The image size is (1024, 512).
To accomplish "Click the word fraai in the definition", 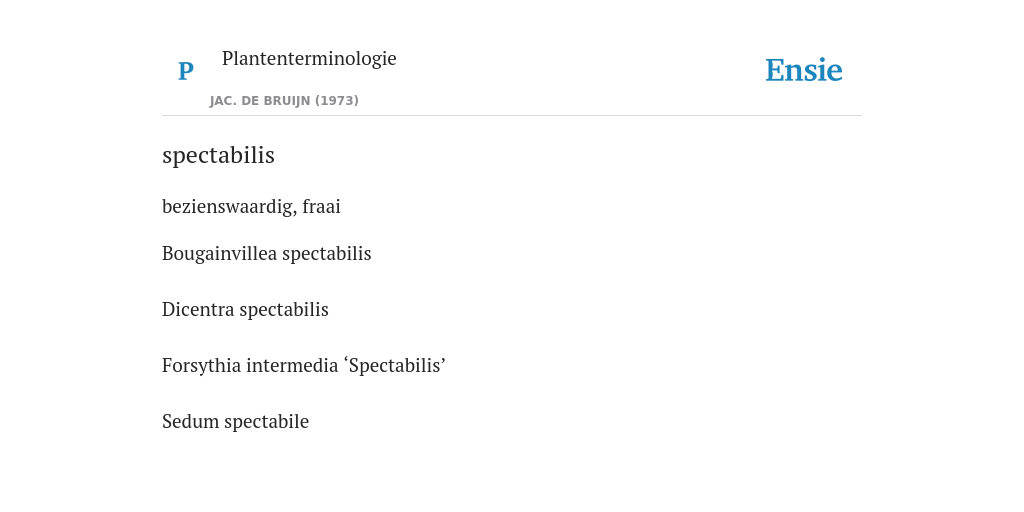I will [321, 206].
